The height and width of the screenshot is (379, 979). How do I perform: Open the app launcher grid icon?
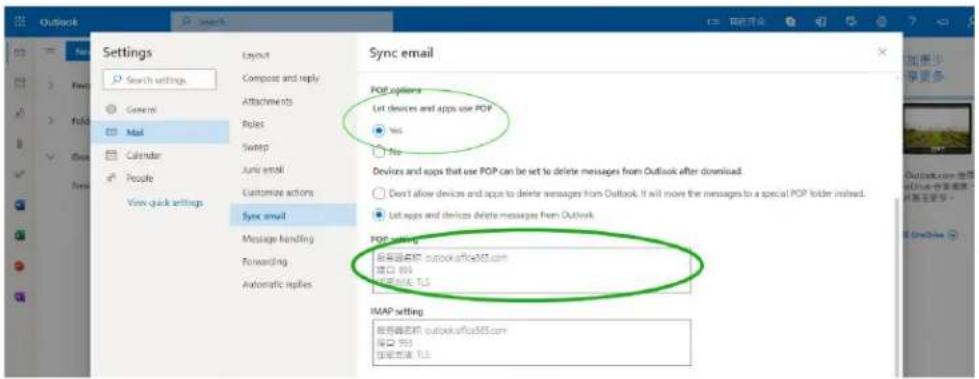tap(19, 22)
